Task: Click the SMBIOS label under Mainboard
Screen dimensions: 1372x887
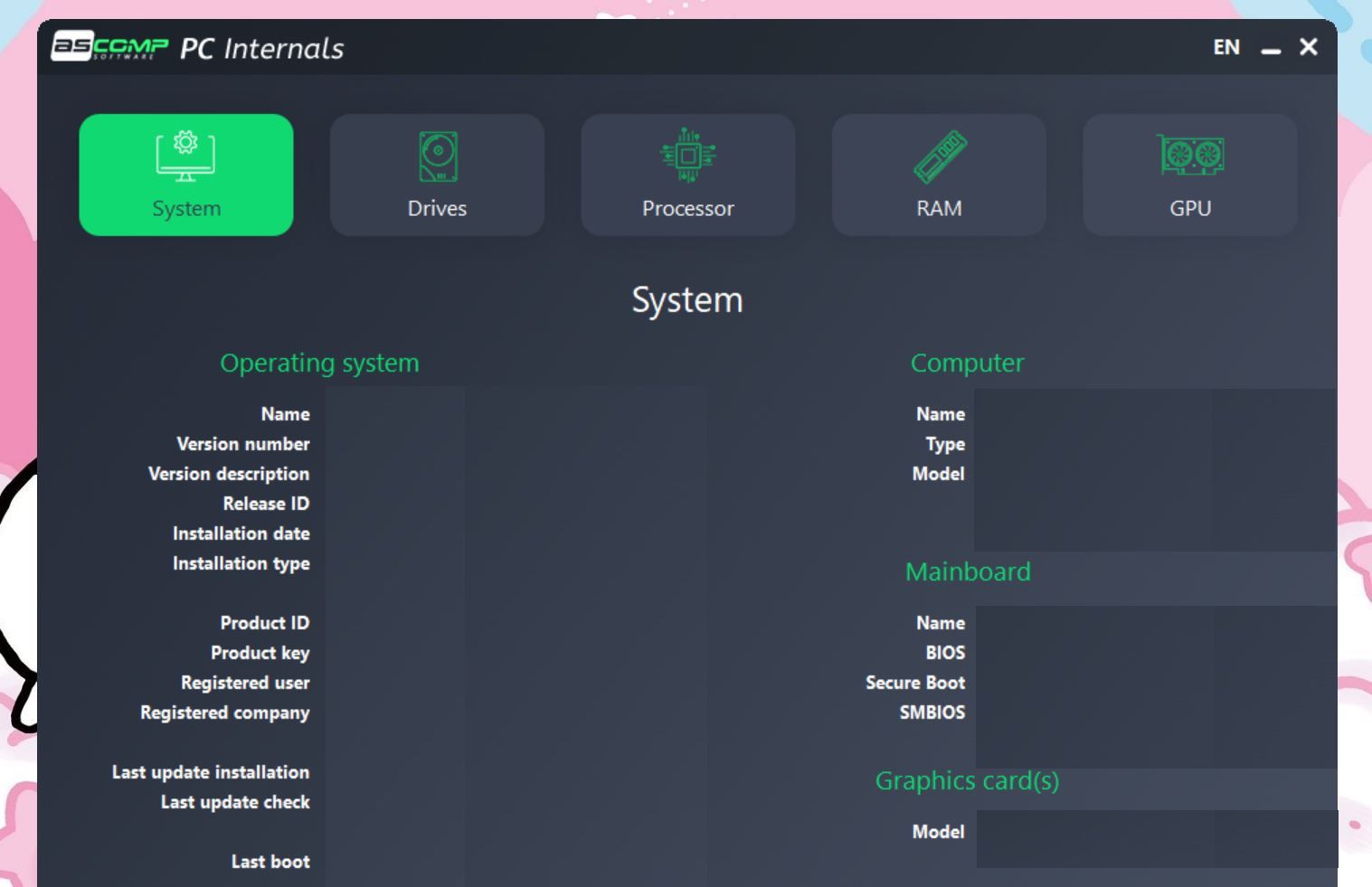Action: (x=932, y=712)
